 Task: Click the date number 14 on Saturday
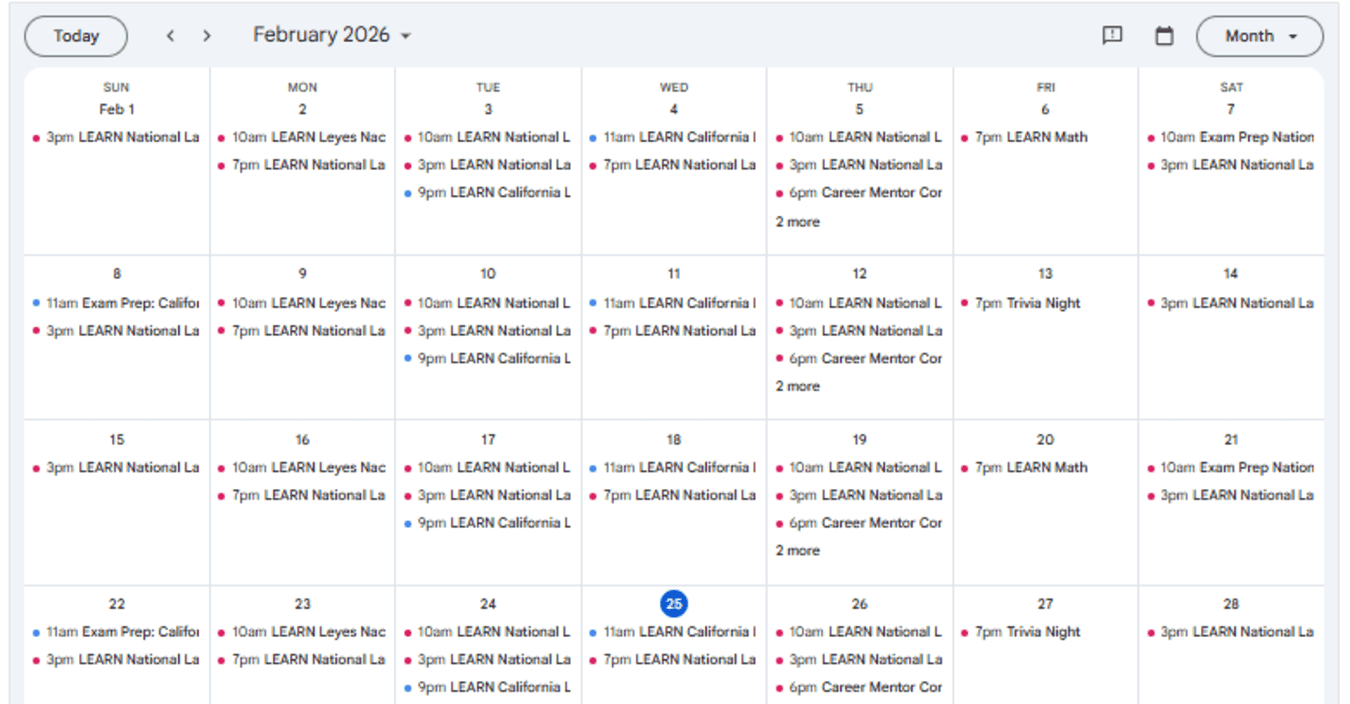click(x=1231, y=274)
